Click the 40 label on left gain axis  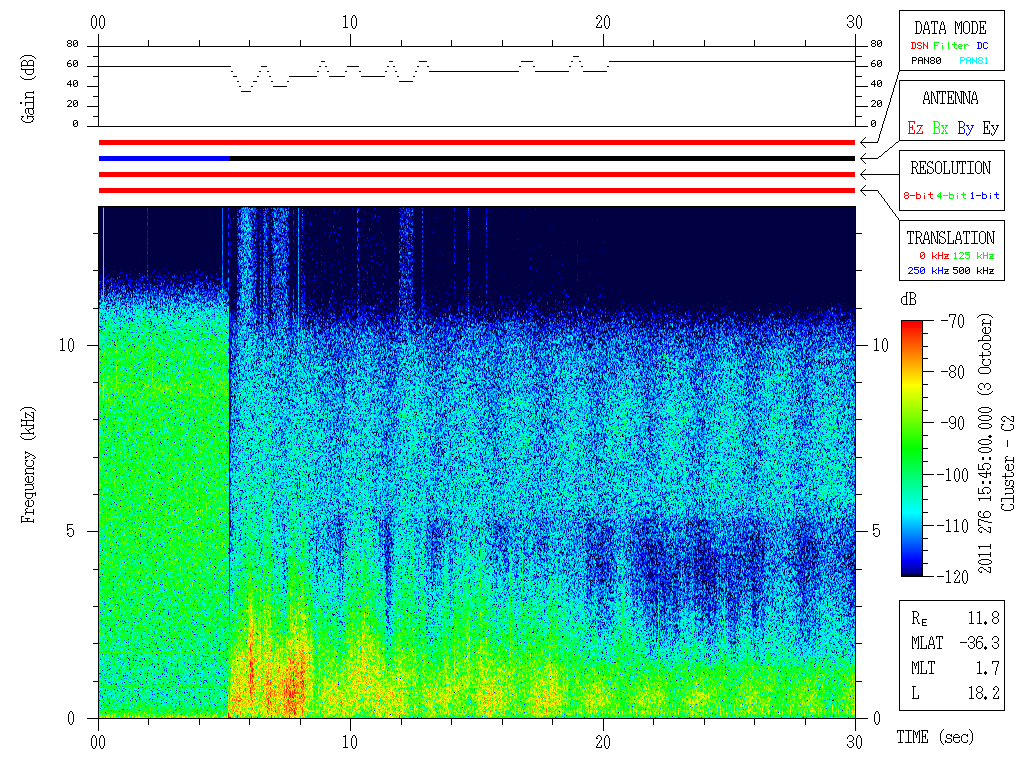(x=72, y=84)
